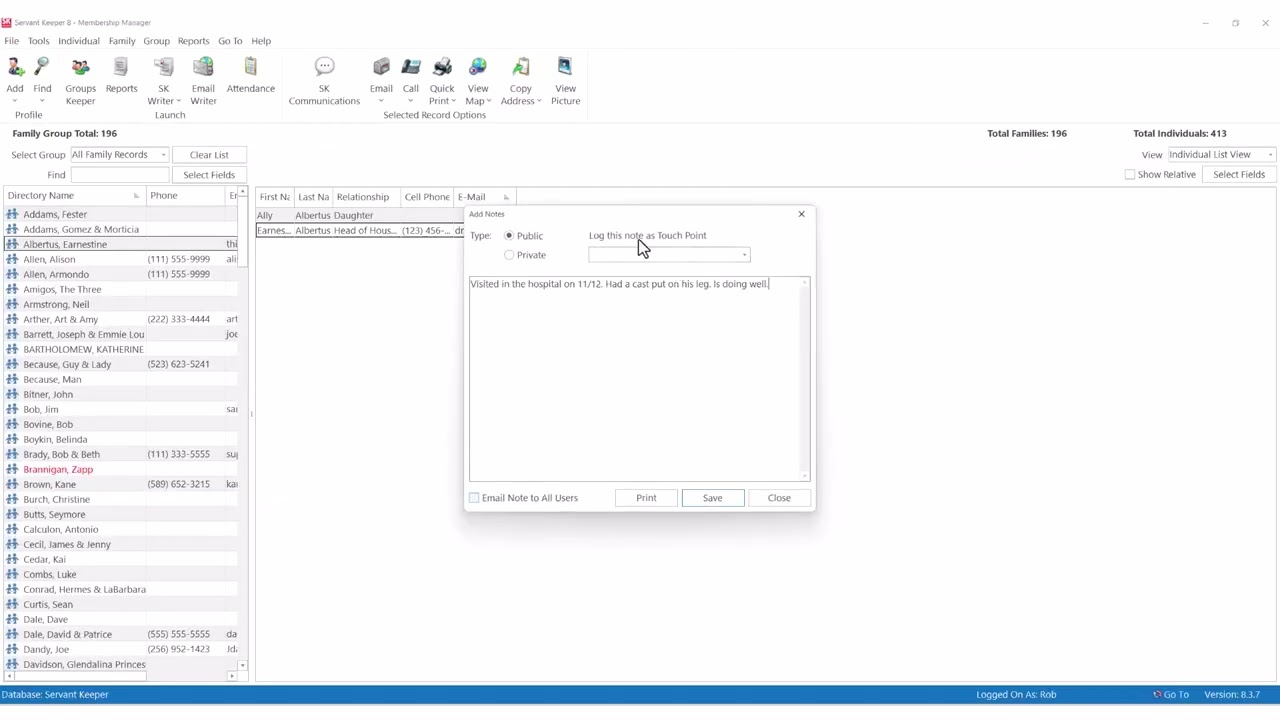Save the note

click(x=712, y=498)
